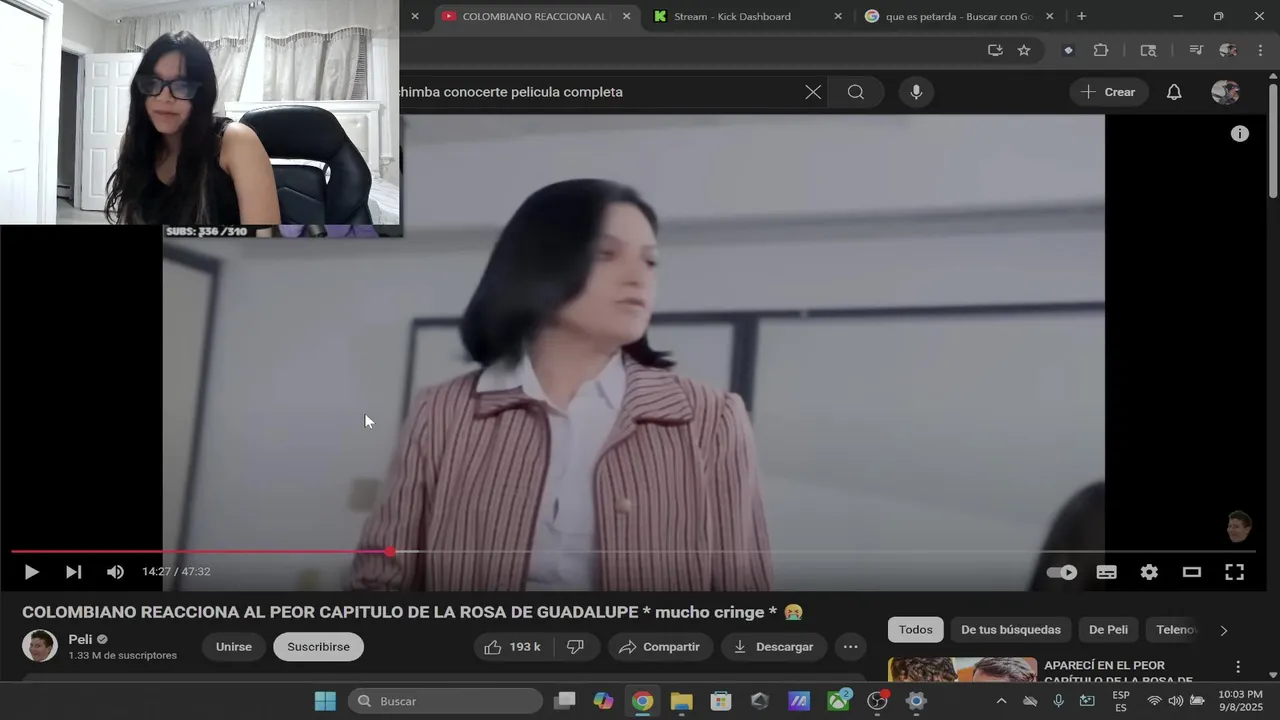Open the Chrome profile avatar
This screenshot has height=720, width=1280.
pyautogui.click(x=1228, y=50)
